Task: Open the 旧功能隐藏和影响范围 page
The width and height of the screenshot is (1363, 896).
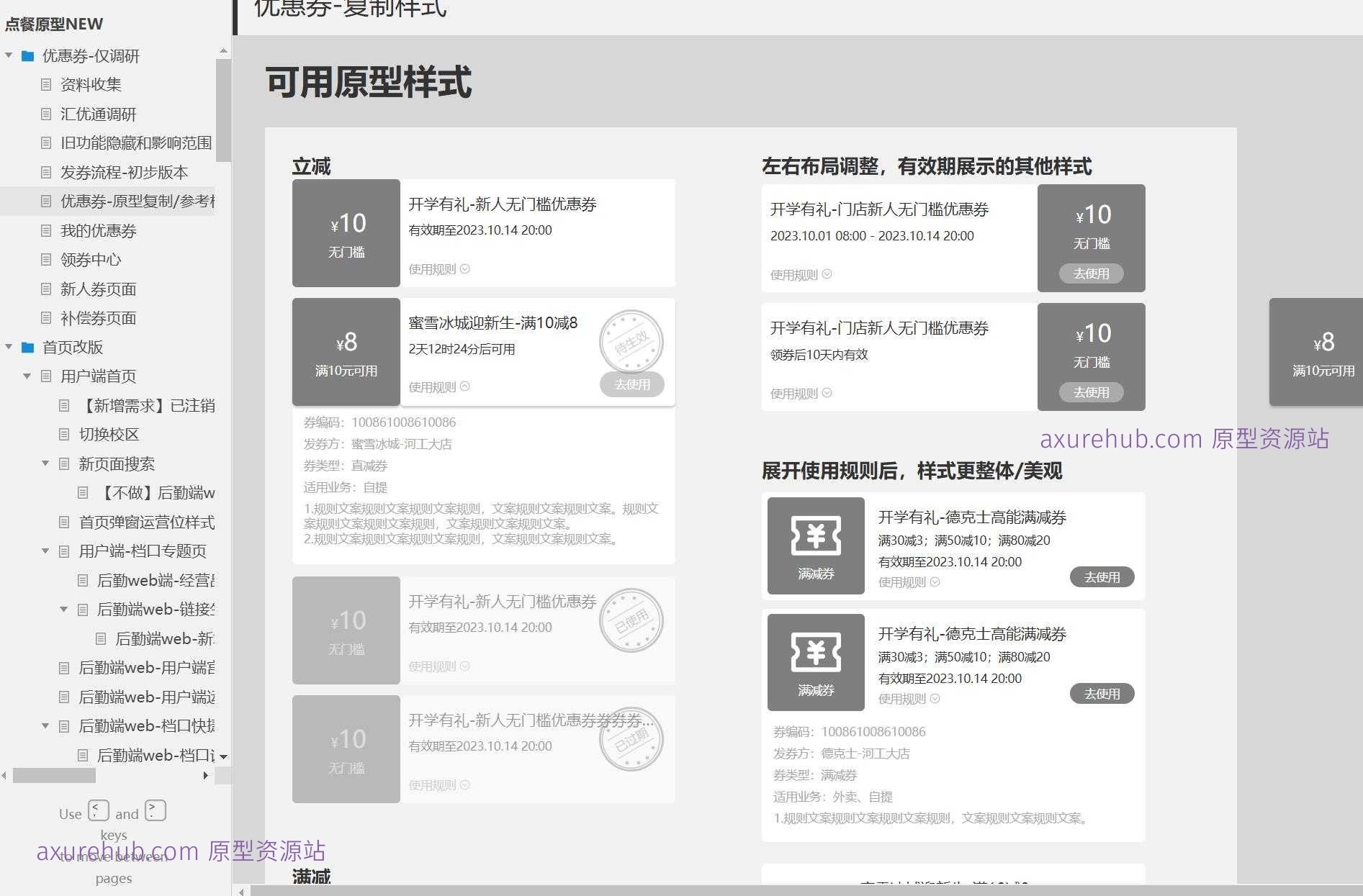Action: (x=136, y=142)
